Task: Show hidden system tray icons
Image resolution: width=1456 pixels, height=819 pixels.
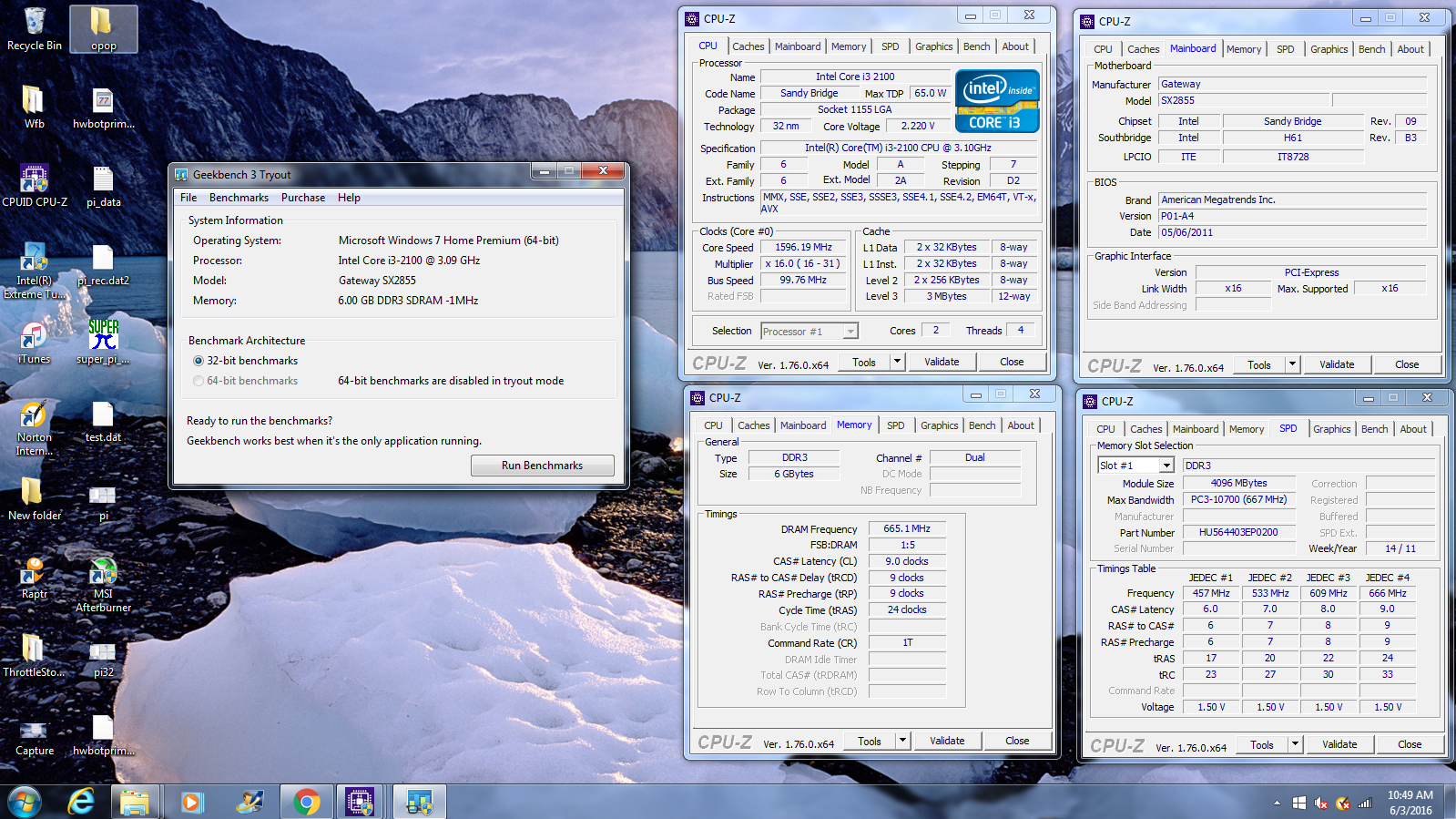Action: pyautogui.click(x=1277, y=803)
